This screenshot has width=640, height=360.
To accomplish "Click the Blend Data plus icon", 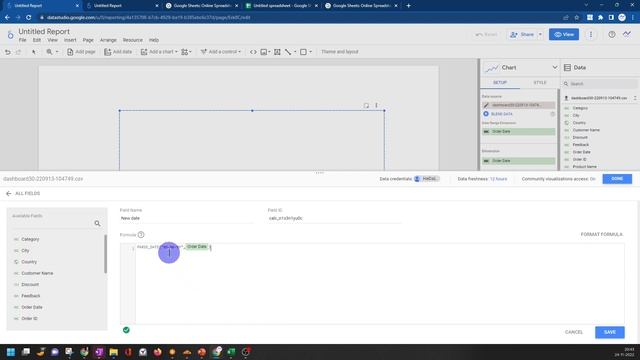I will [x=486, y=114].
